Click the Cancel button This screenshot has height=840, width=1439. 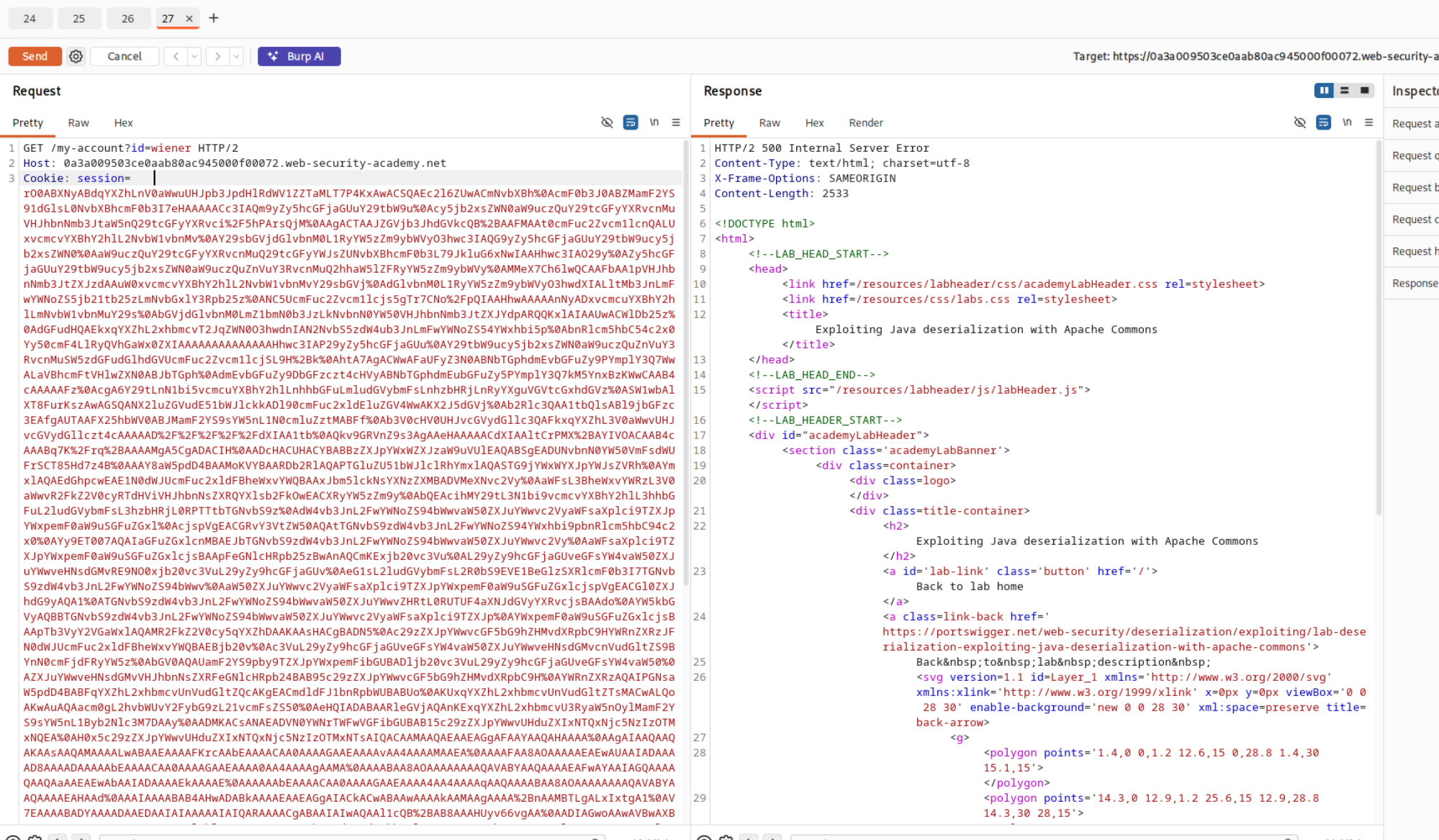(125, 56)
